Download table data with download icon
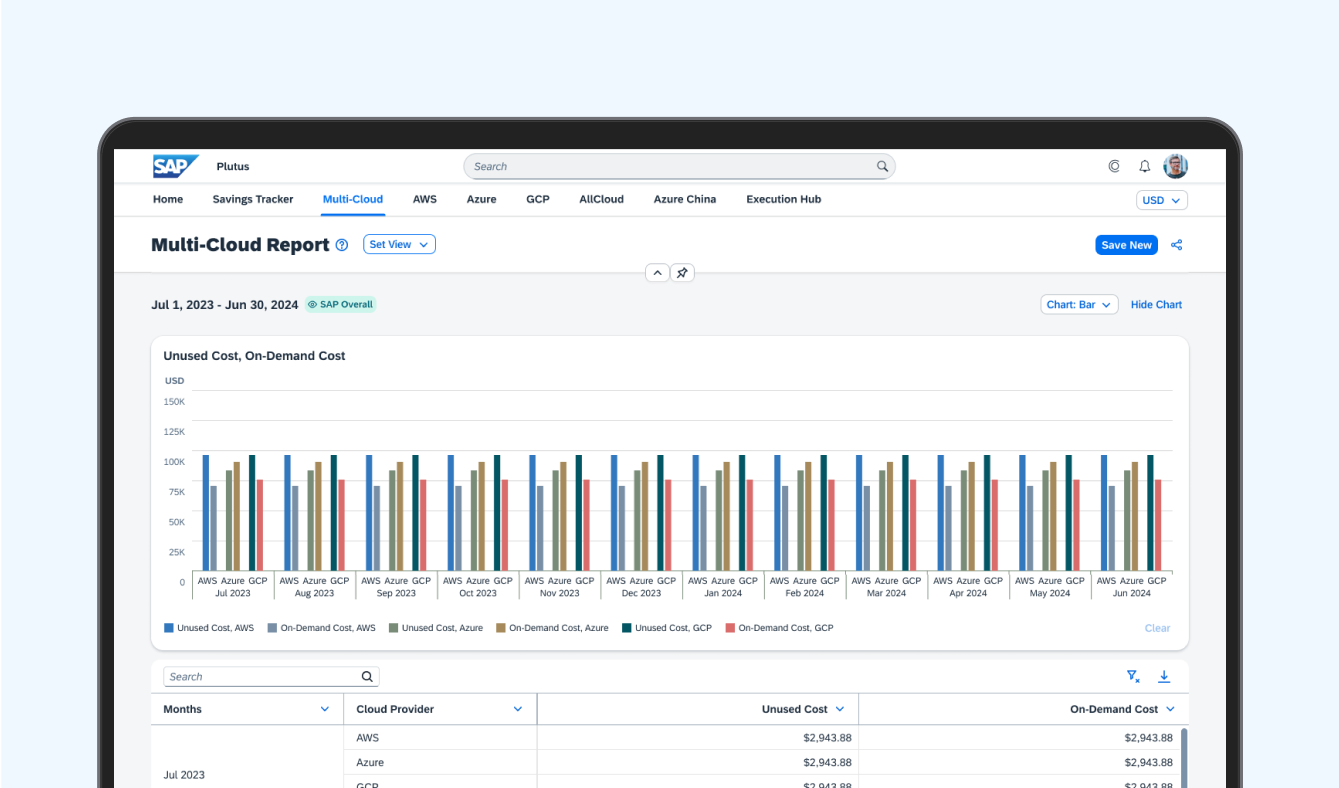This screenshot has width=1339, height=788. pos(1164,677)
